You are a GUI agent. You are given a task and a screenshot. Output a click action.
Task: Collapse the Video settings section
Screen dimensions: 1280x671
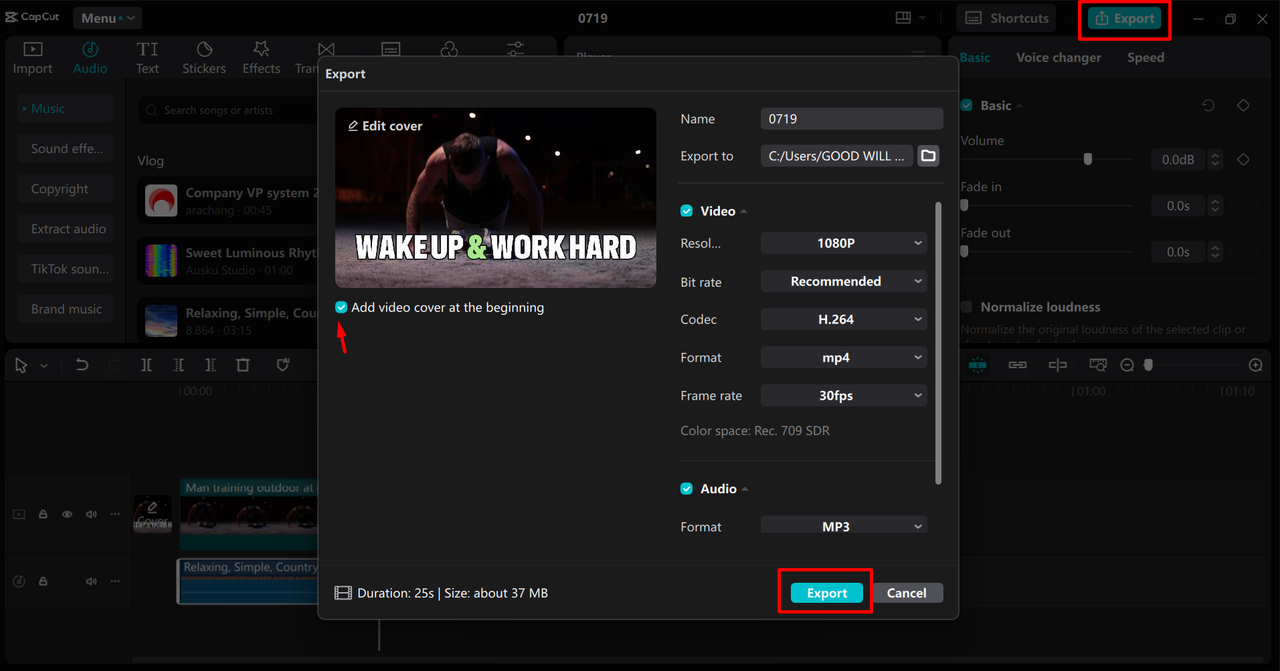point(744,212)
